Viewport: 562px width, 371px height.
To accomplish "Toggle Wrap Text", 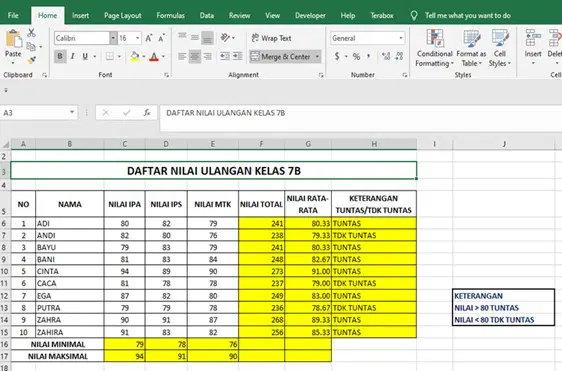I will (x=271, y=38).
